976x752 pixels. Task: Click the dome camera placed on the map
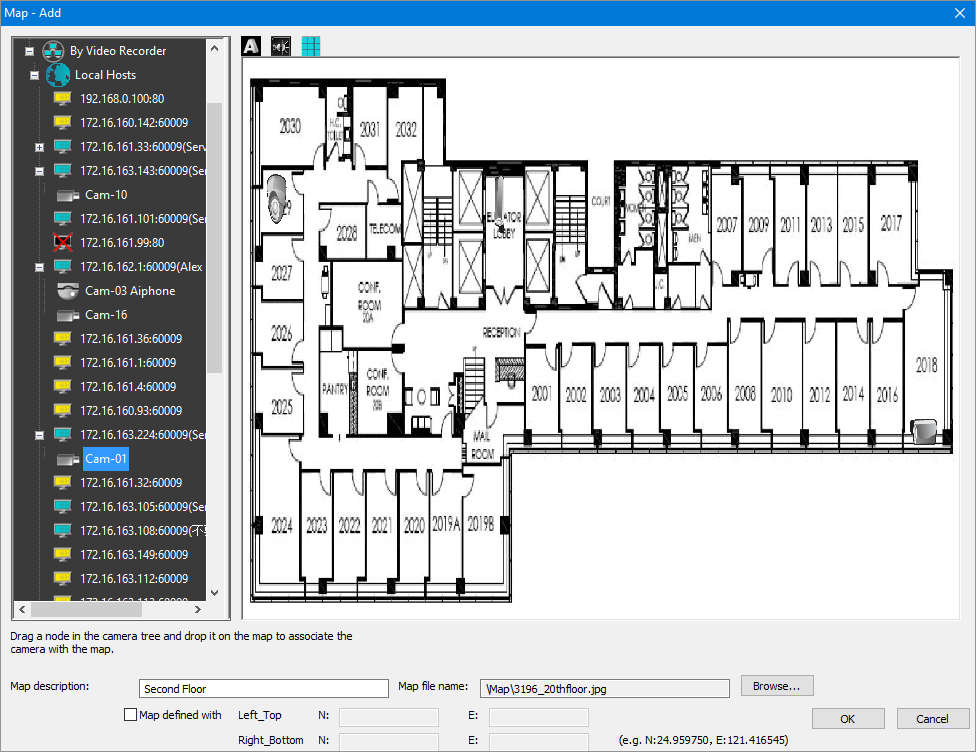(x=277, y=195)
